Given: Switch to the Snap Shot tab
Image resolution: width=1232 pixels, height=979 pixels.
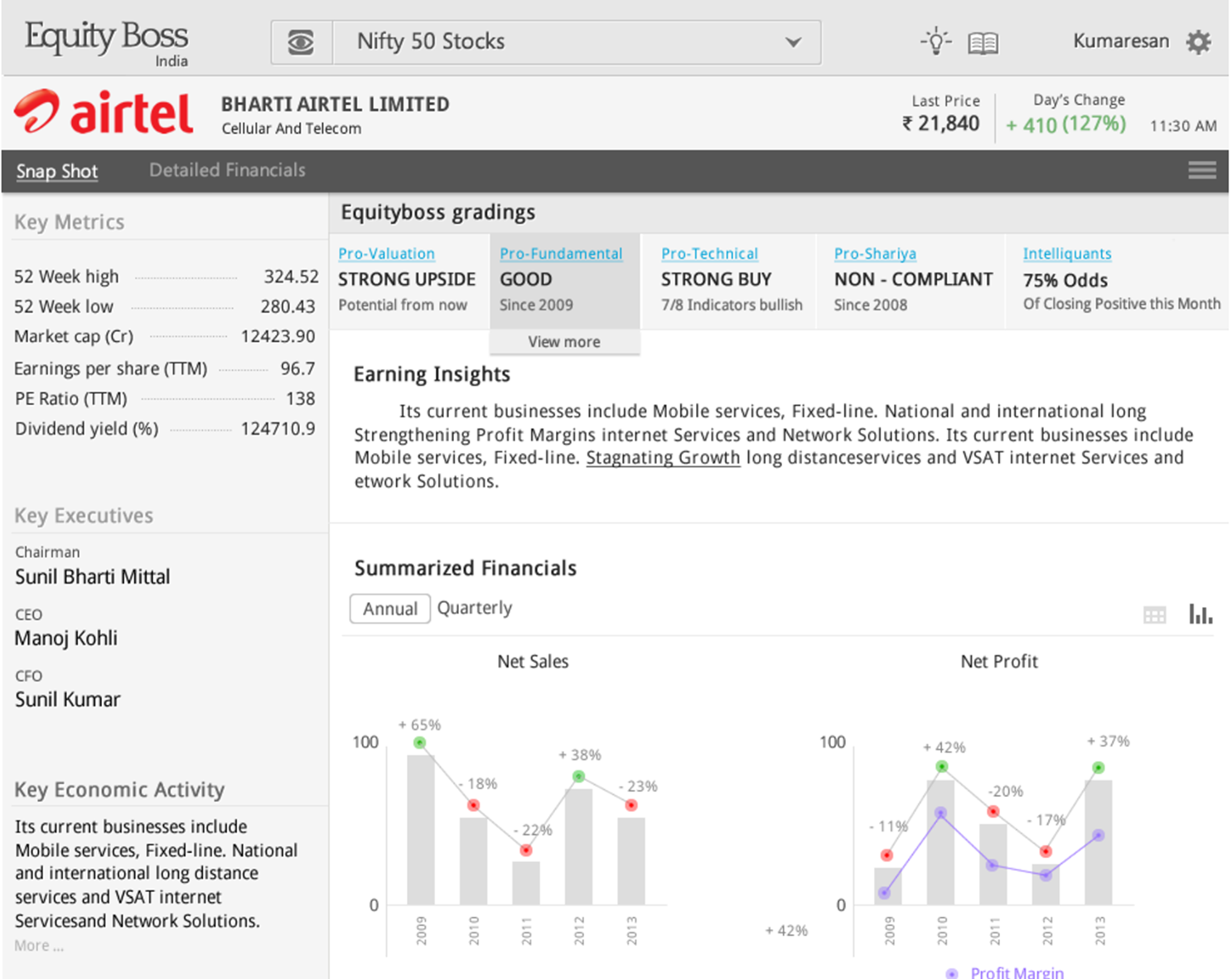Looking at the screenshot, I should (57, 171).
